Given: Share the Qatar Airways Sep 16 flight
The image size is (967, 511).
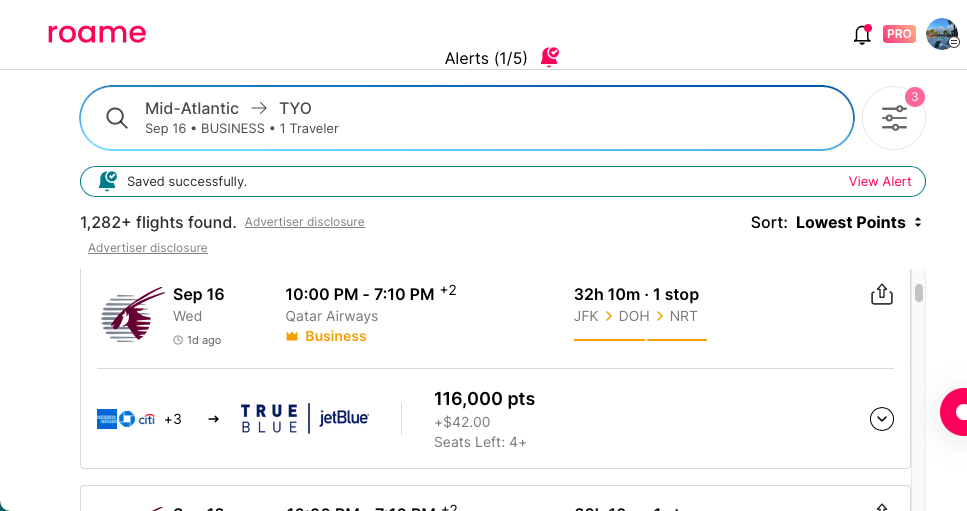Looking at the screenshot, I should point(881,294).
